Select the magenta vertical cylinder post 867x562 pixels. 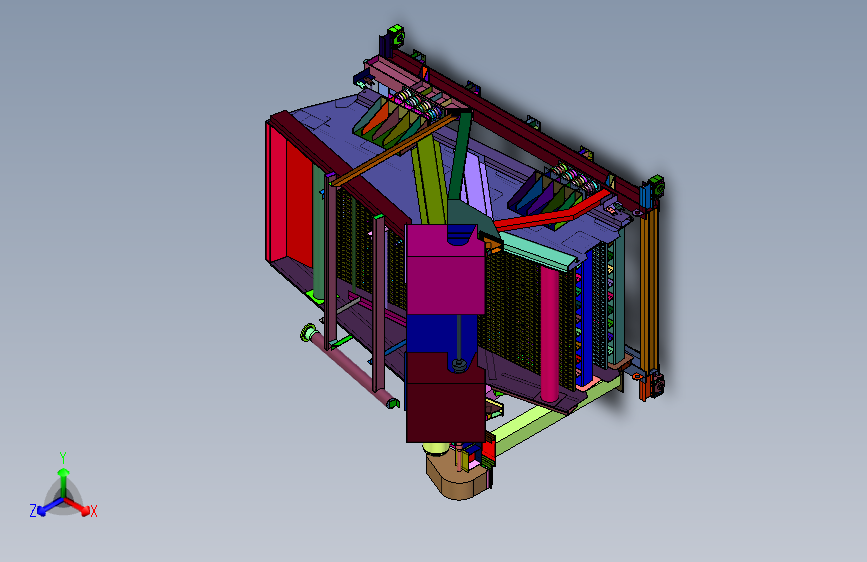coord(549,332)
